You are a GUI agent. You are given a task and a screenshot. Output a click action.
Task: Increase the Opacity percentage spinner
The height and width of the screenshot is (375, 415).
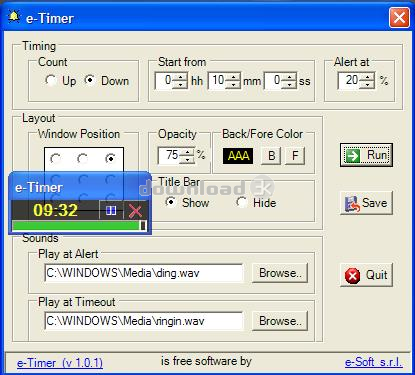188,152
